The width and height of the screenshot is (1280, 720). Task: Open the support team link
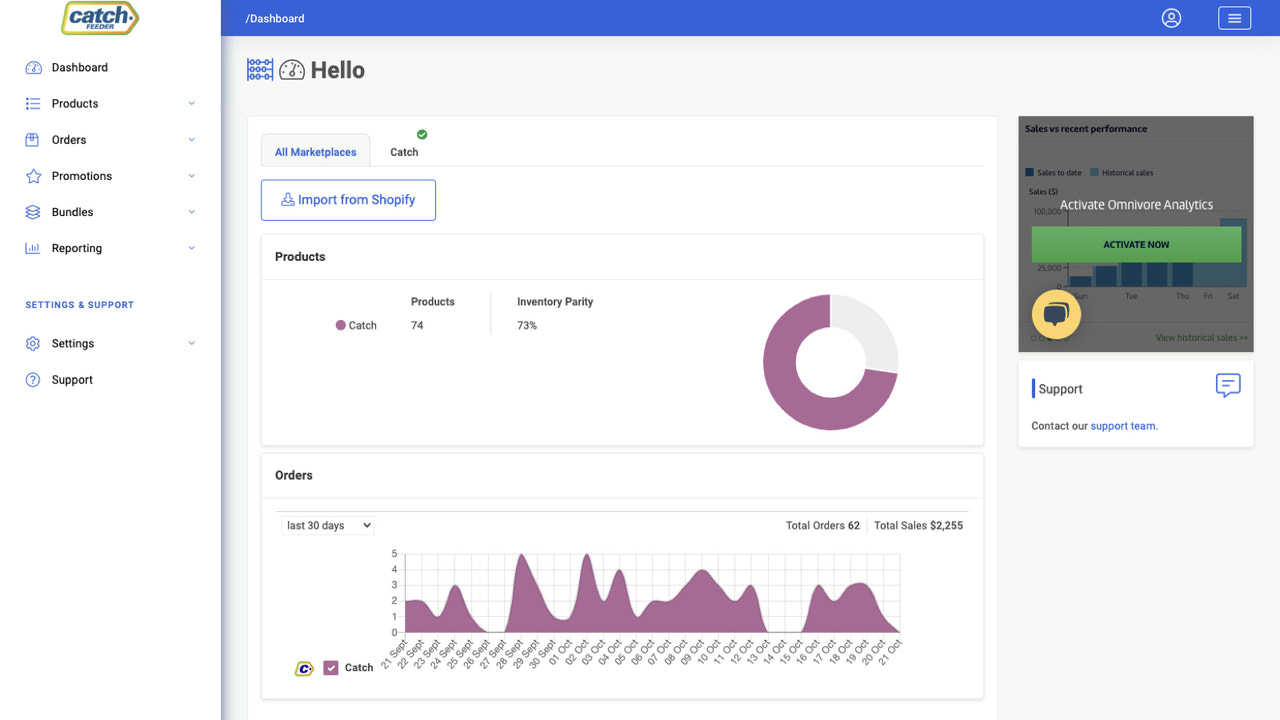(1123, 425)
